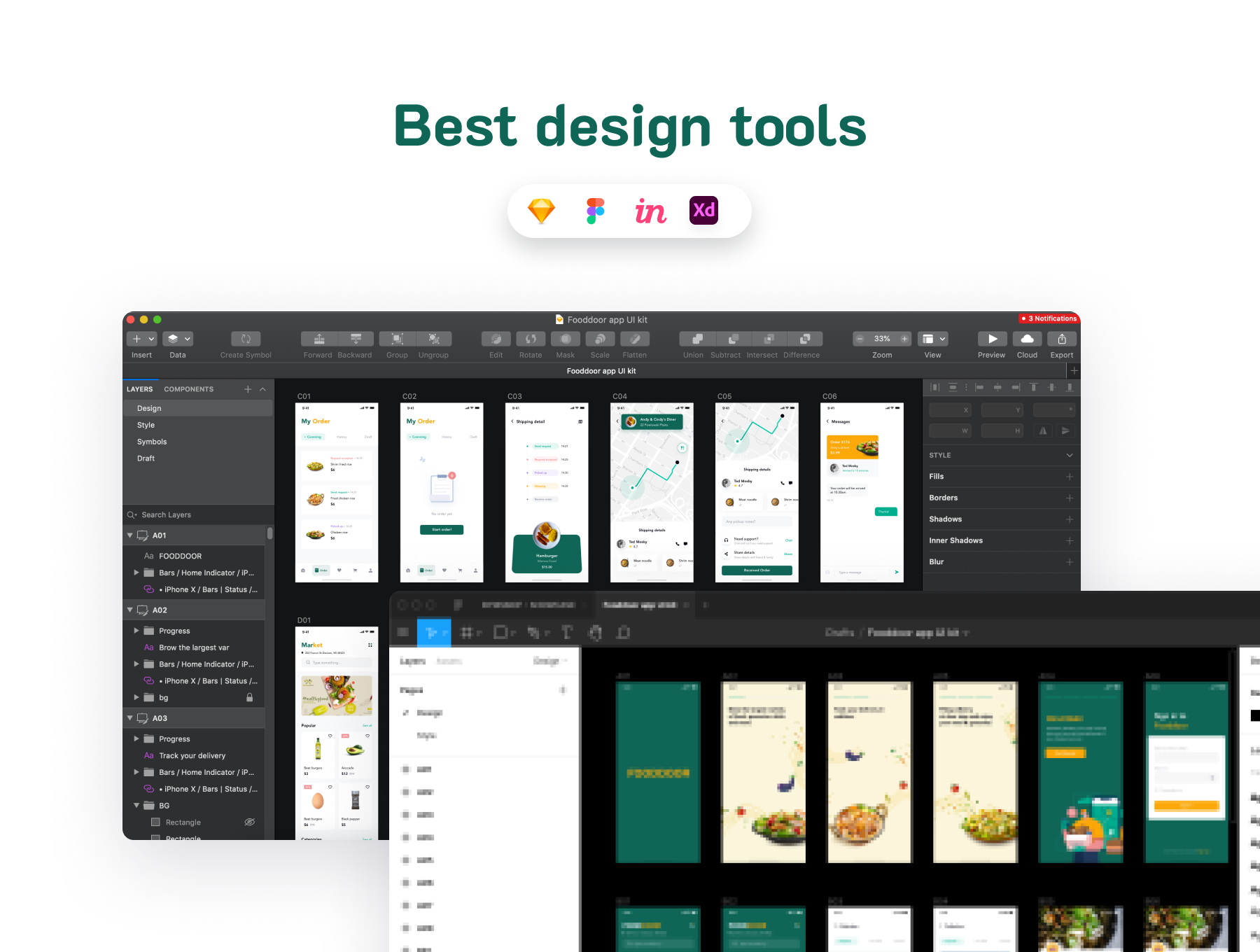This screenshot has height=952, width=1260.
Task: Click the Create Symbol icon
Action: [246, 339]
